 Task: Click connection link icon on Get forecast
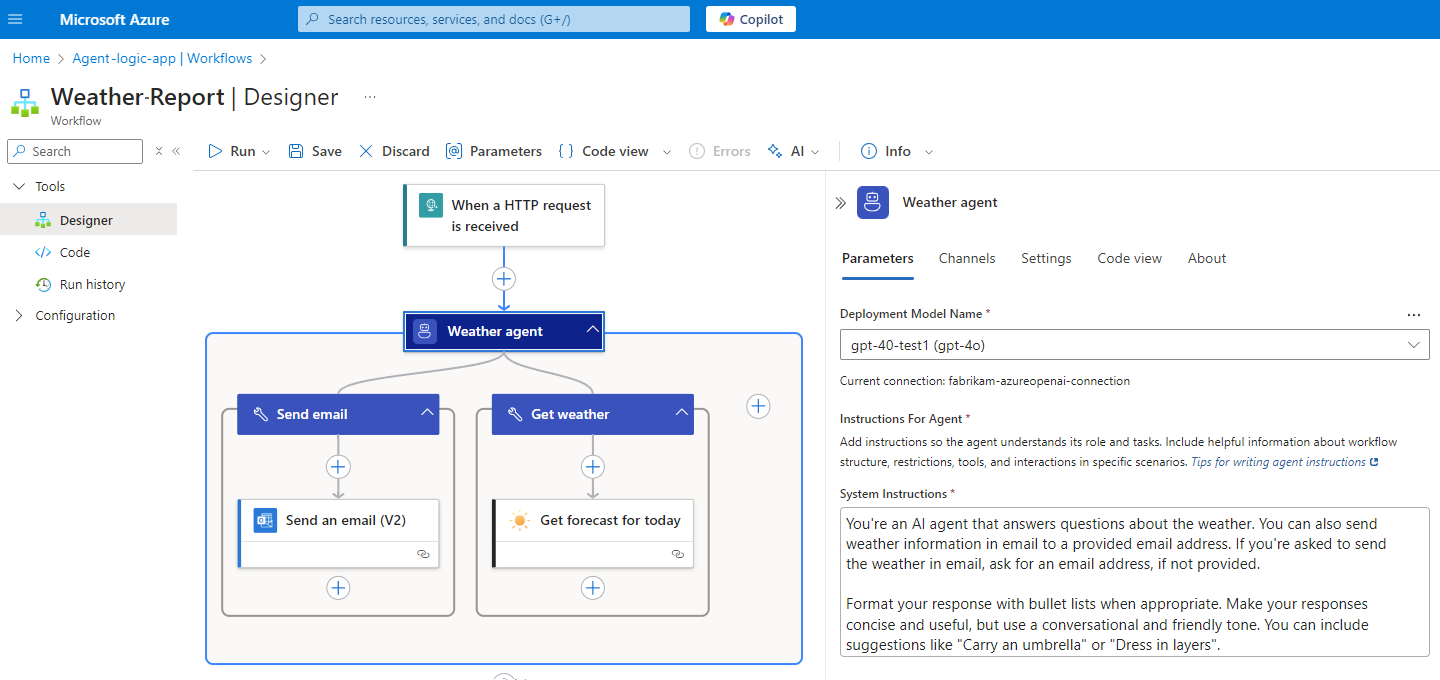pyautogui.click(x=678, y=553)
